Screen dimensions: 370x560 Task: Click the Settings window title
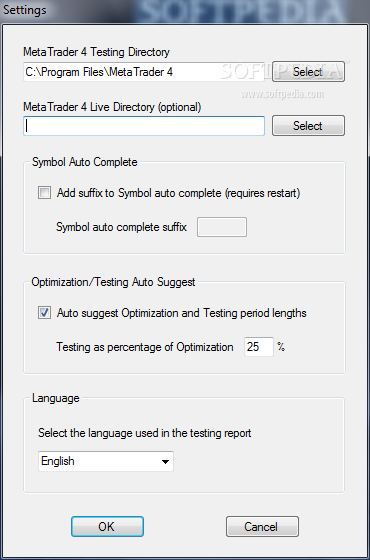pos(25,10)
